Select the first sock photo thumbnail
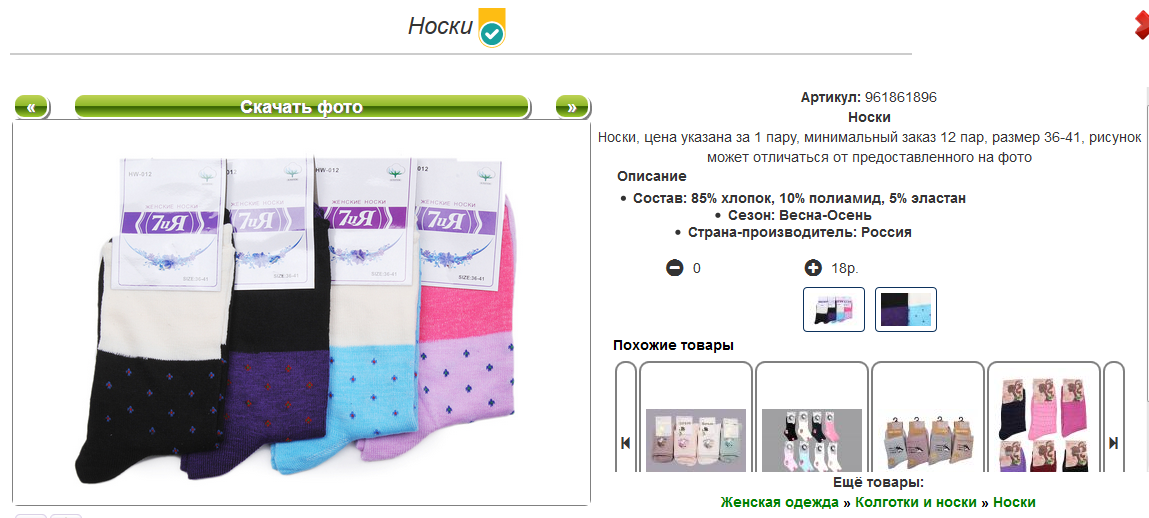1149x518 pixels. 834,309
